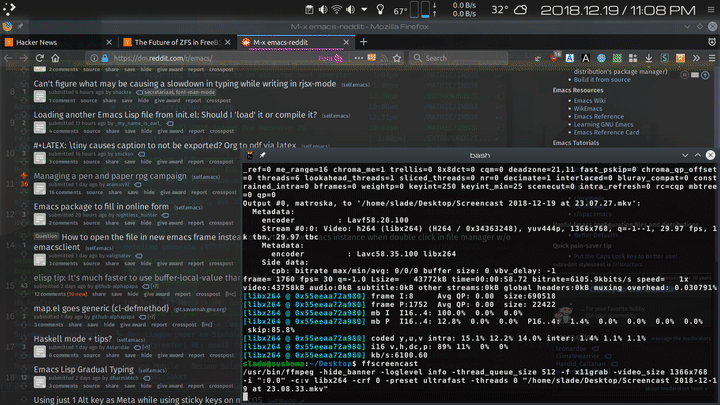The width and height of the screenshot is (720, 405).
Task: Click the pause circle icon on reddit sidebar
Action: coord(685,75)
